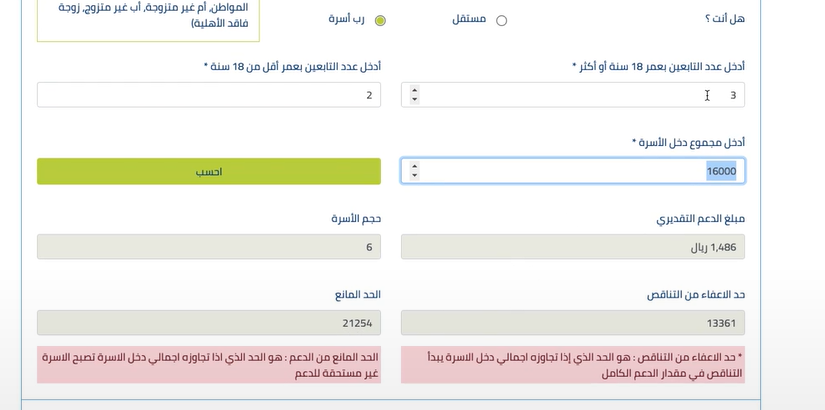Screen dimensions: 825x410
Task: Click the red note explaining الحد المانع من الدعم
Action: click(209, 365)
